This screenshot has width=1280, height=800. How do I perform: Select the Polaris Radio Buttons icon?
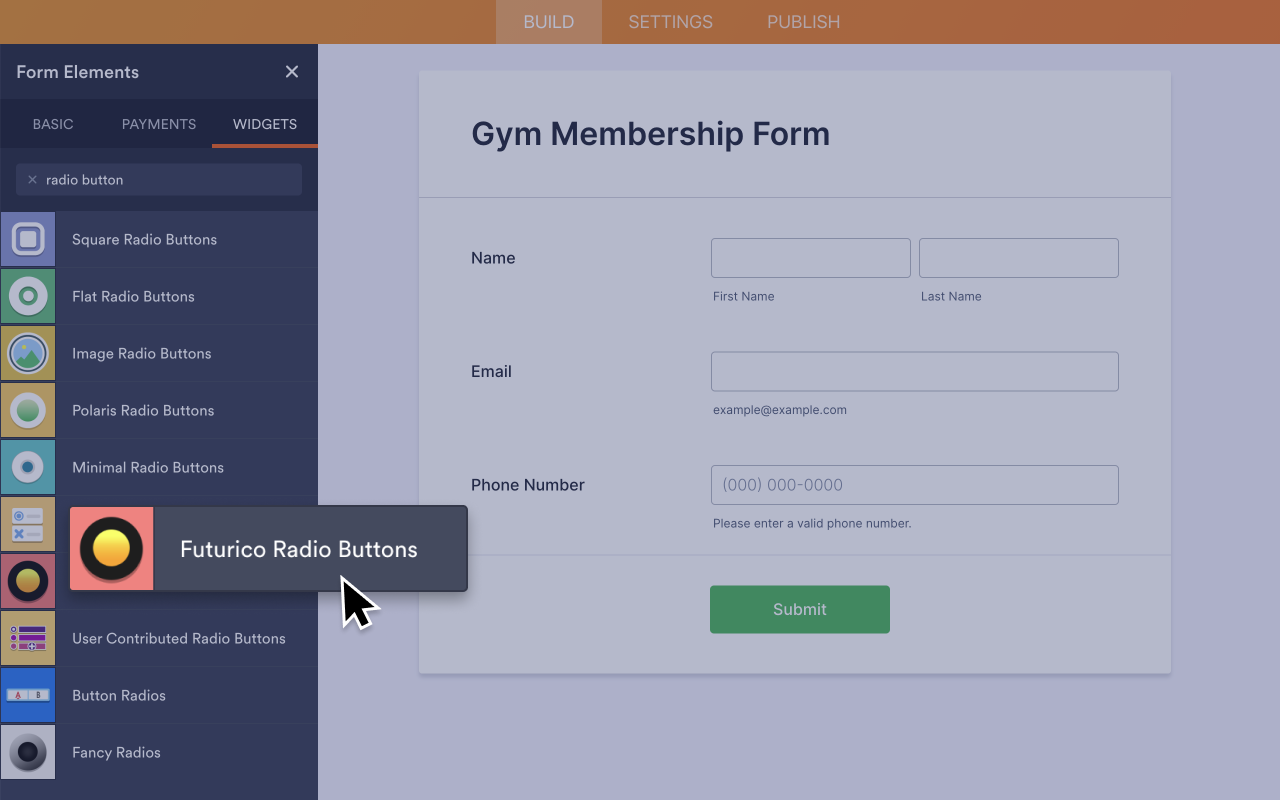[x=28, y=410]
